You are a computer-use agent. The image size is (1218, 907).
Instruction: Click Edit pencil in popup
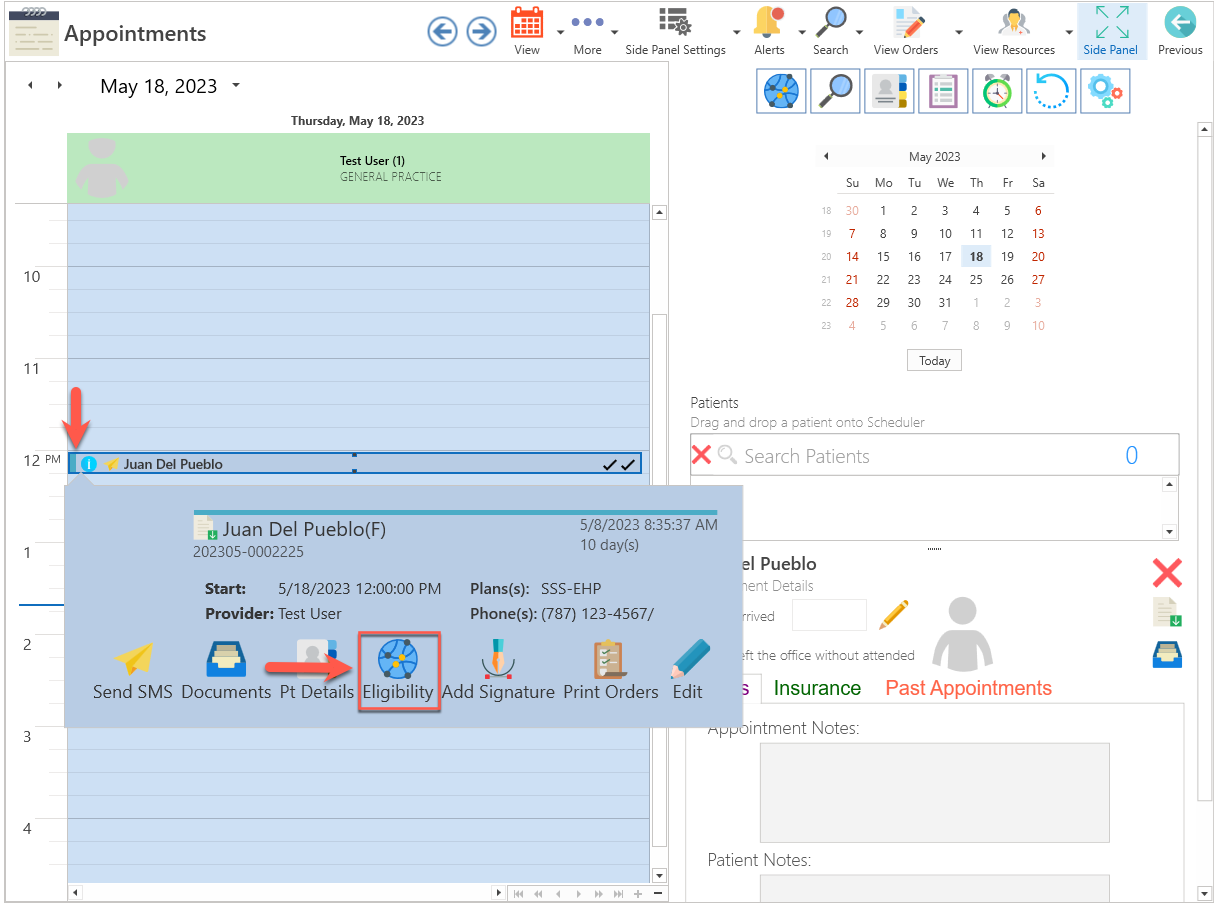pos(689,671)
